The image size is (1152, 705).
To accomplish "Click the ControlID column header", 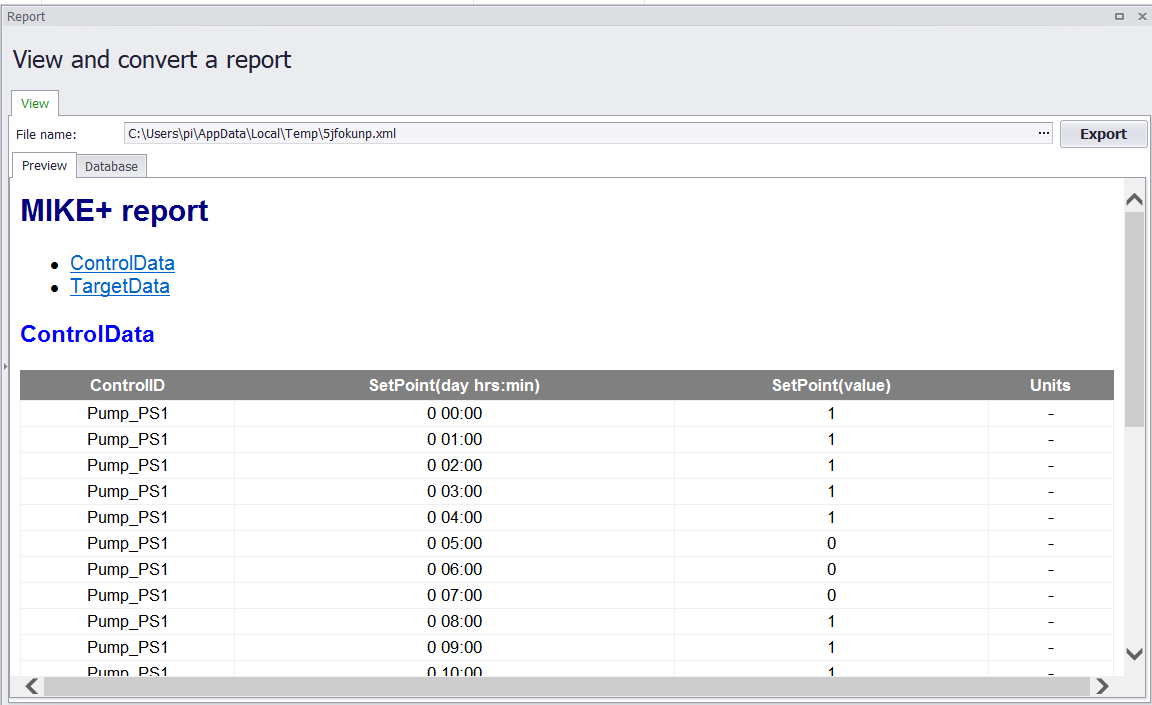I will [127, 386].
